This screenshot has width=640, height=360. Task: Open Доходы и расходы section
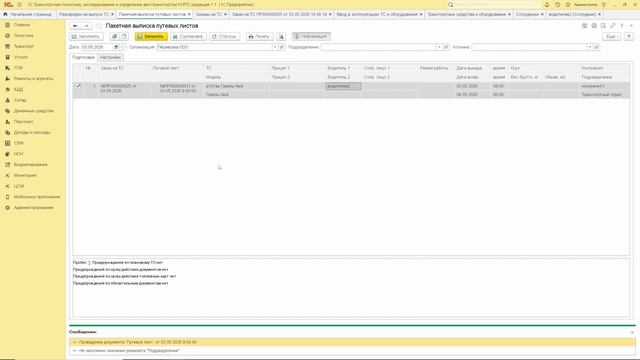pos(32,132)
